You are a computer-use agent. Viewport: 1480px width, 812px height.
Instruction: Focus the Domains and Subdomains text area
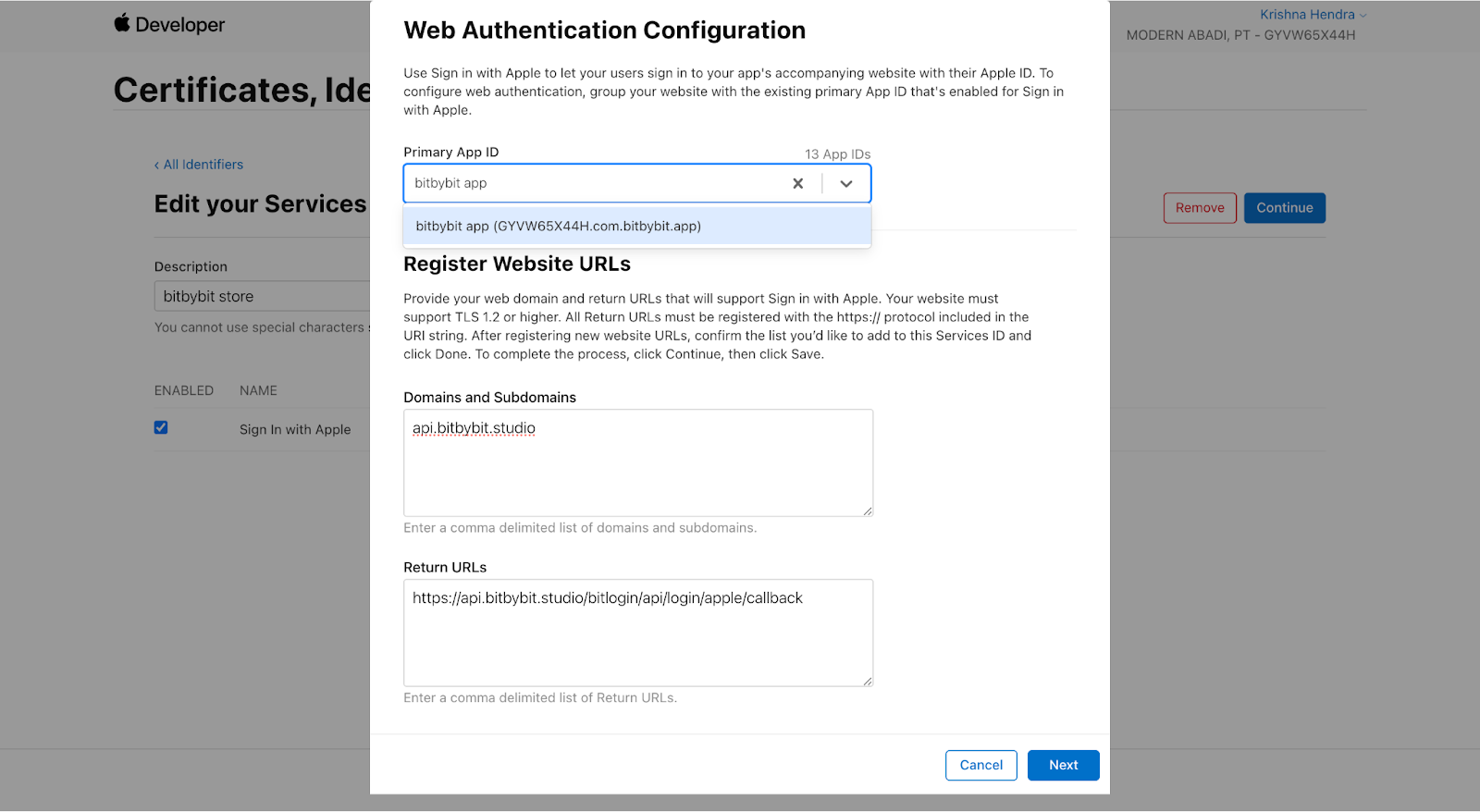click(638, 462)
